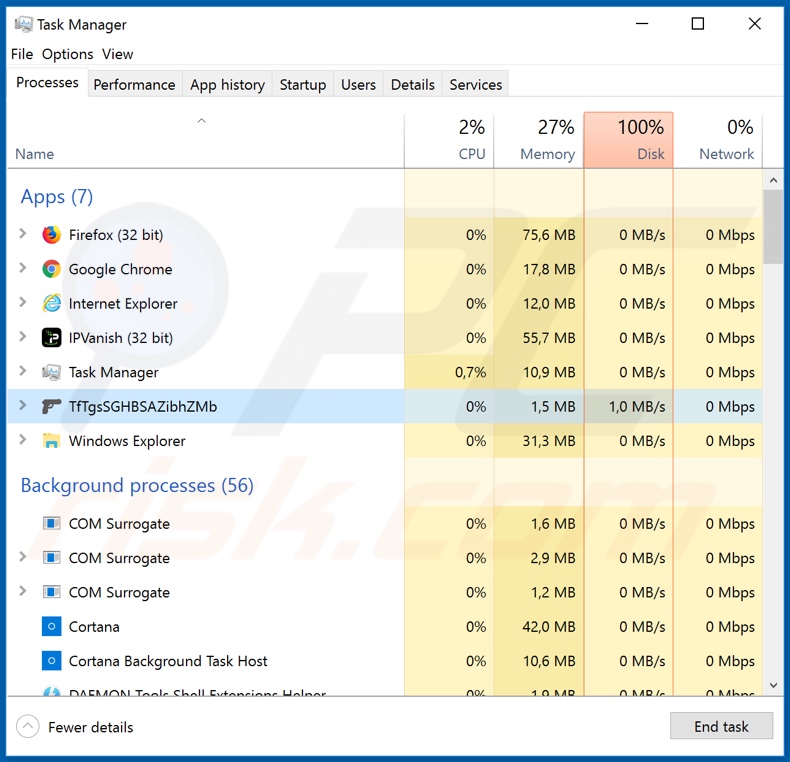Expand the Task Manager process row
This screenshot has height=762, width=790.
pyautogui.click(x=23, y=371)
